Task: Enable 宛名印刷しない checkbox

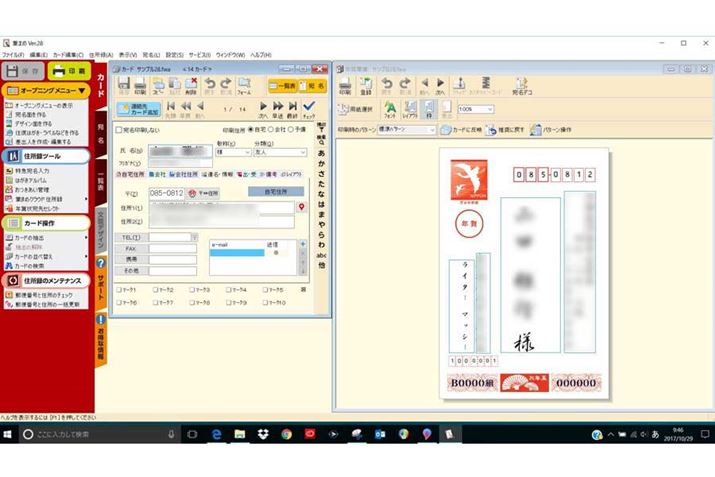Action: 119,129
